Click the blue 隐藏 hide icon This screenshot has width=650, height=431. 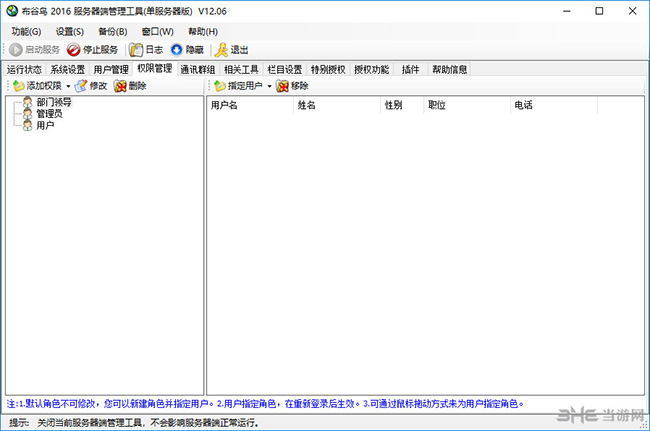[x=177, y=50]
